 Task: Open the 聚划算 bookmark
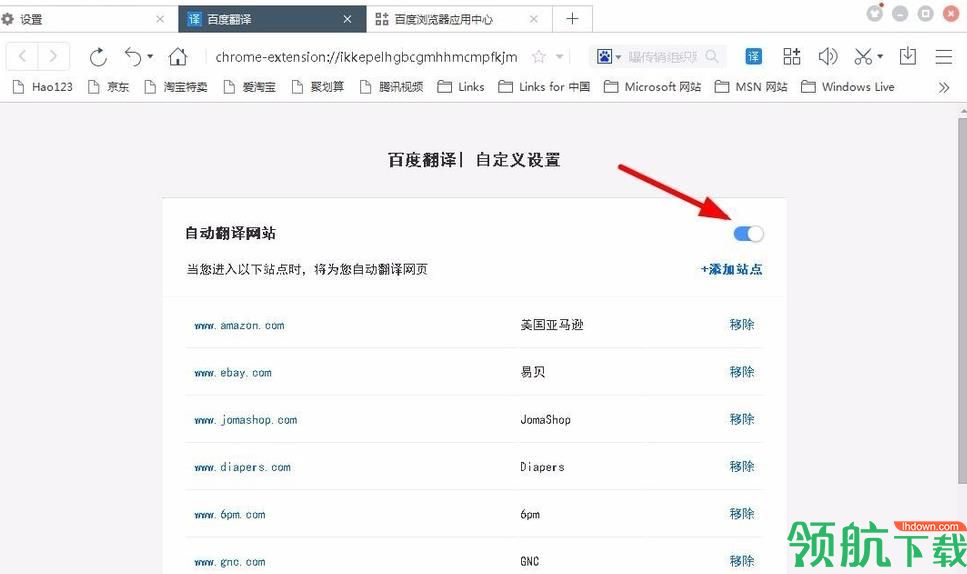318,87
